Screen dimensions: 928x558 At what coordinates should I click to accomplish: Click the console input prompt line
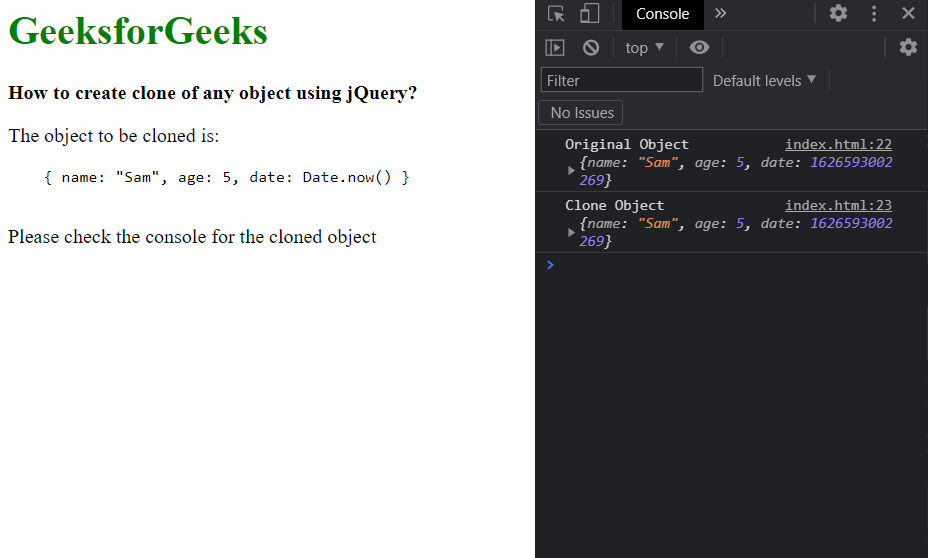pos(732,265)
